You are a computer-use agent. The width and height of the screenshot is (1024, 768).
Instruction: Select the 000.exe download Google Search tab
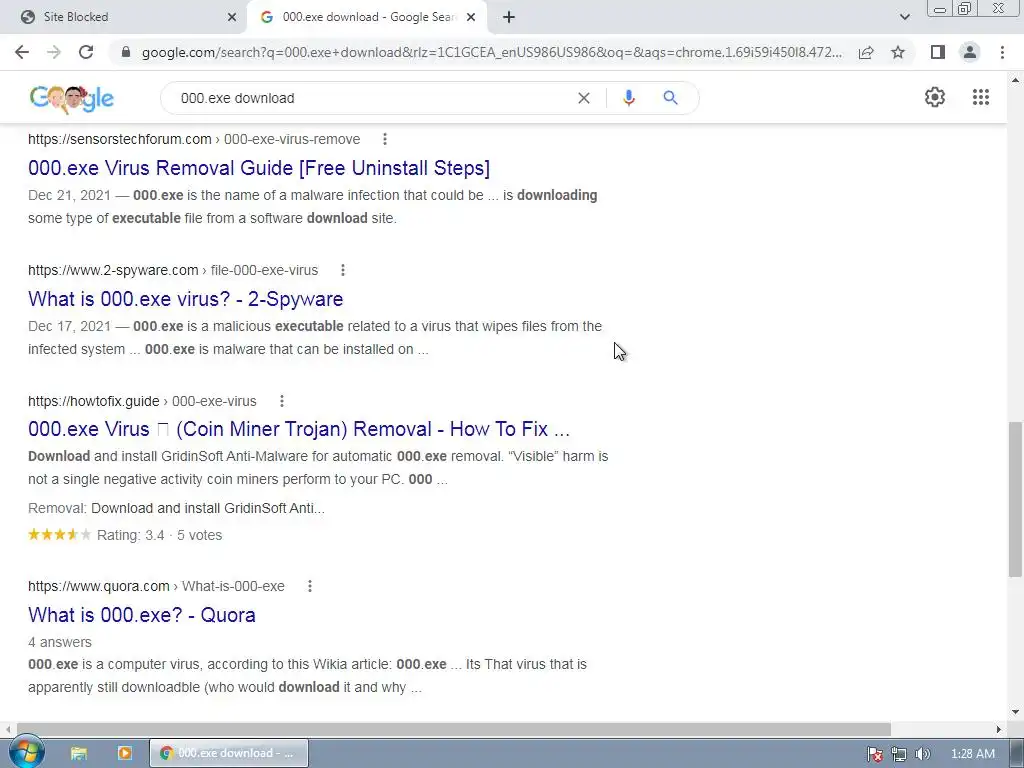(366, 17)
